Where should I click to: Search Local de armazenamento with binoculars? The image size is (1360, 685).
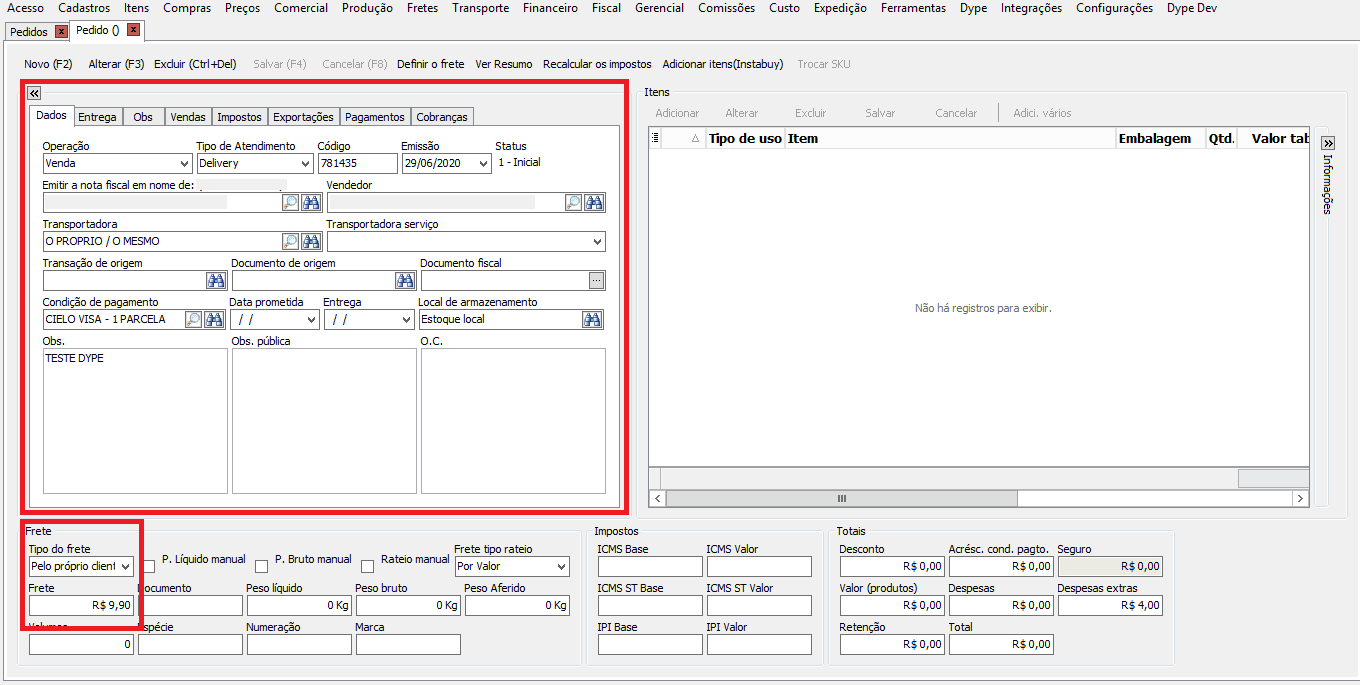coord(593,319)
